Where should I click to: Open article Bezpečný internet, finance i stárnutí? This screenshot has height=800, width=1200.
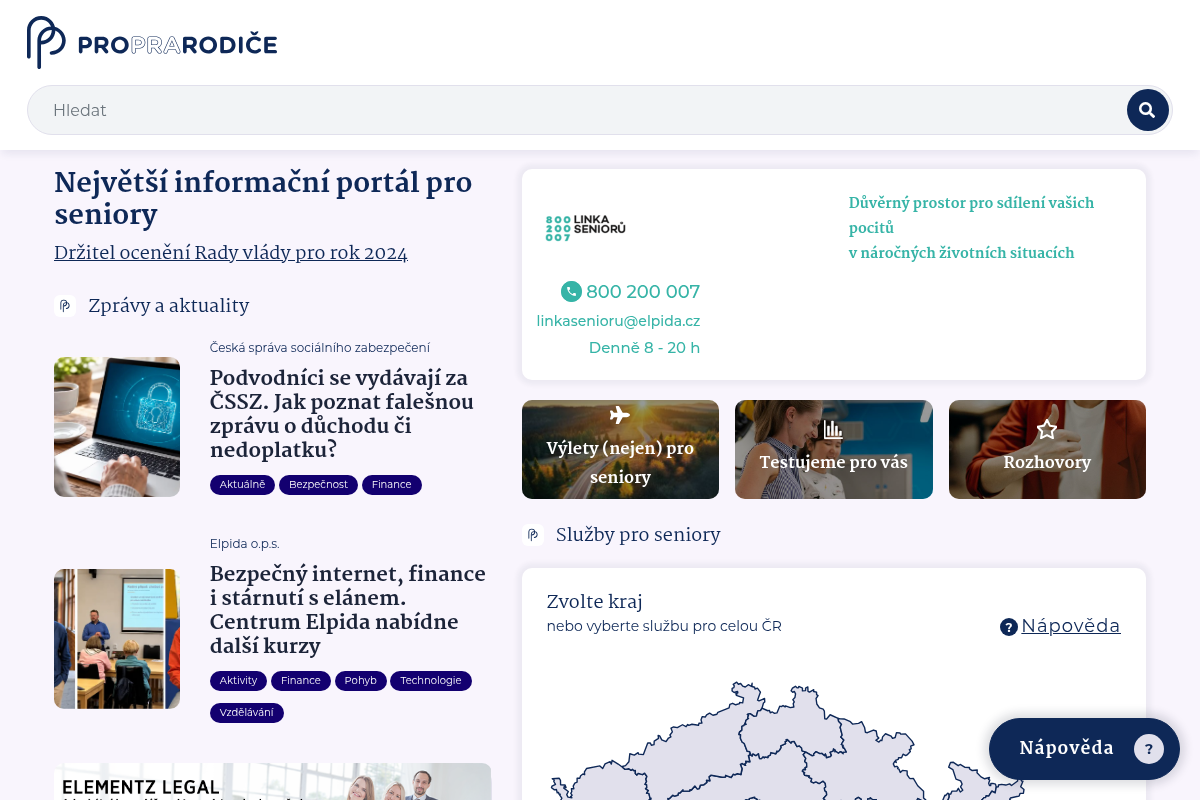pos(348,610)
